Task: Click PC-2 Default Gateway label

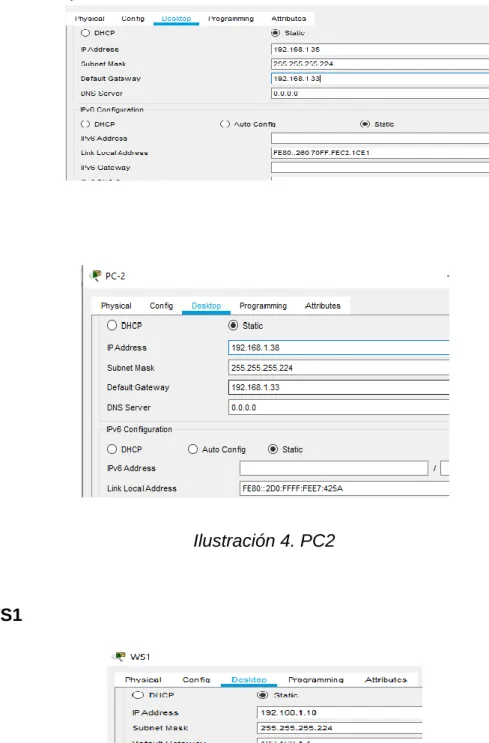Action: 138,387
